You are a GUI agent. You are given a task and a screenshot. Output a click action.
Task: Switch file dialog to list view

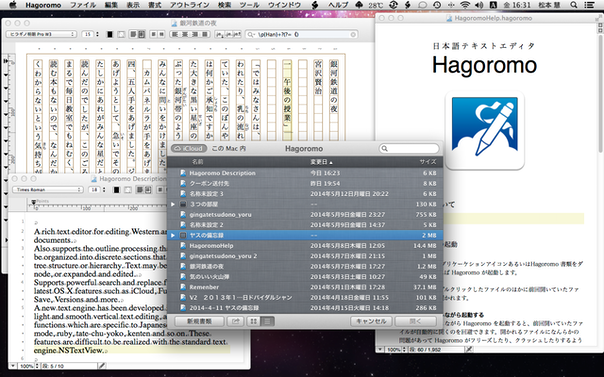[x=267, y=321]
